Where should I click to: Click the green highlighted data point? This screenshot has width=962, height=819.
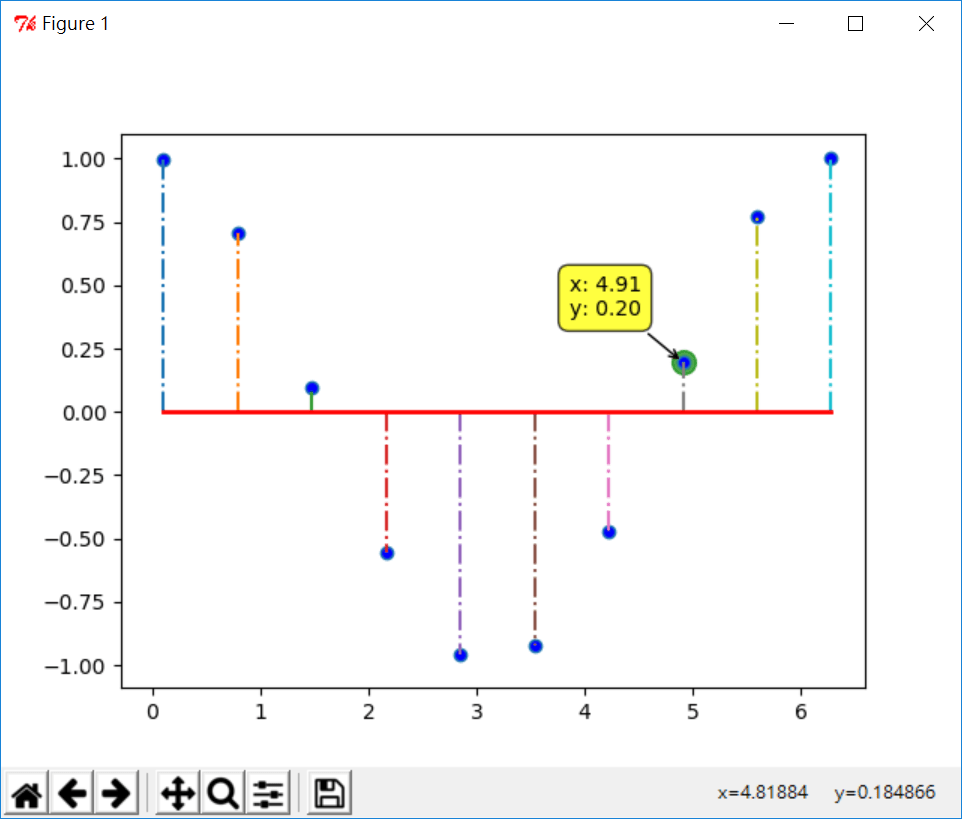pos(685,361)
